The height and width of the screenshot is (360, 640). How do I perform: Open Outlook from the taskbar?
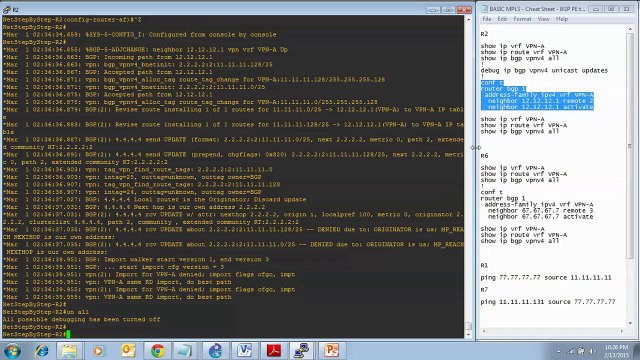coord(128,351)
